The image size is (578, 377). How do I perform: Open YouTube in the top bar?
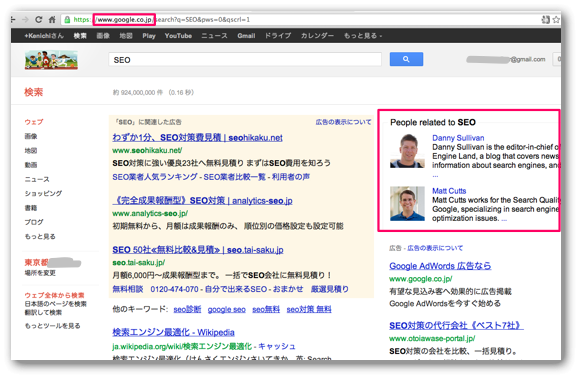[x=178, y=36]
